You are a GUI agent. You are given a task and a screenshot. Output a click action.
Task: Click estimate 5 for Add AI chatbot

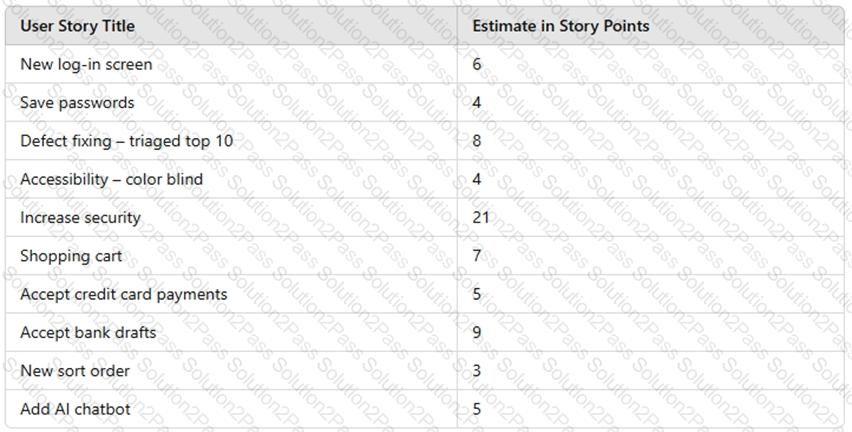(477, 409)
